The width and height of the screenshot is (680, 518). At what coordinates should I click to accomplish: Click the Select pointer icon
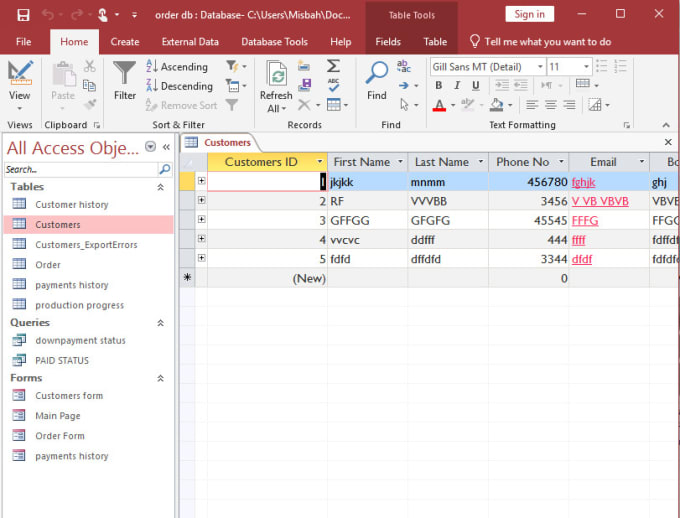pyautogui.click(x=404, y=105)
